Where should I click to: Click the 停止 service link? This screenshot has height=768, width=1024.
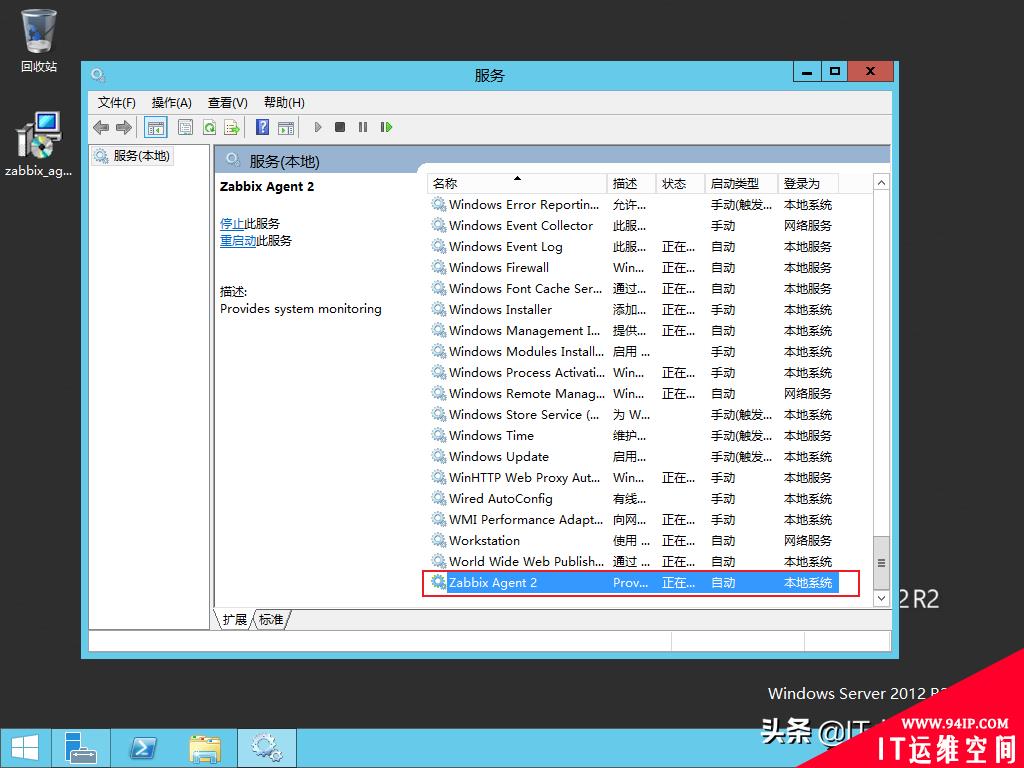pyautogui.click(x=232, y=223)
